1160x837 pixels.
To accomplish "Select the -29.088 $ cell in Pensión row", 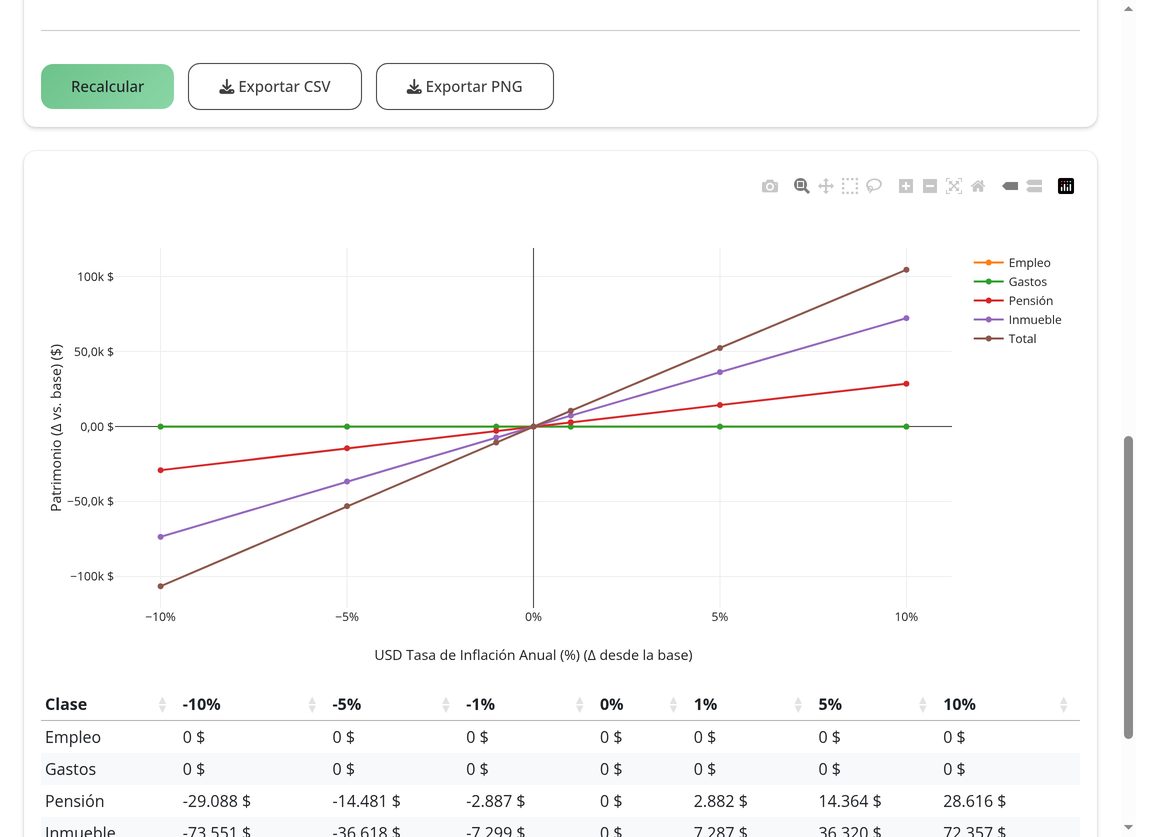I will [217, 801].
